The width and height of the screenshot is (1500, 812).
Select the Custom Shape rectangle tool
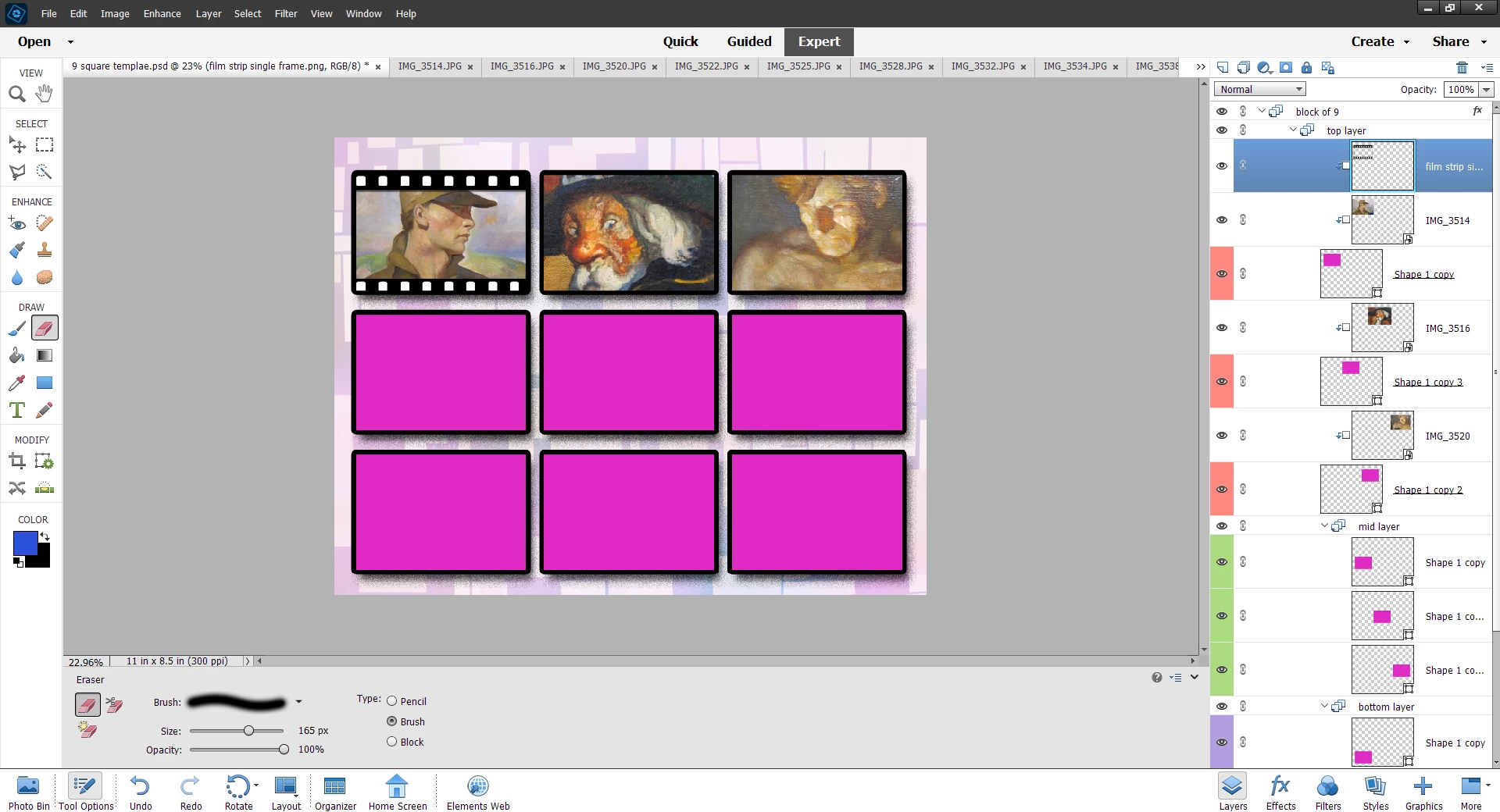coord(45,383)
